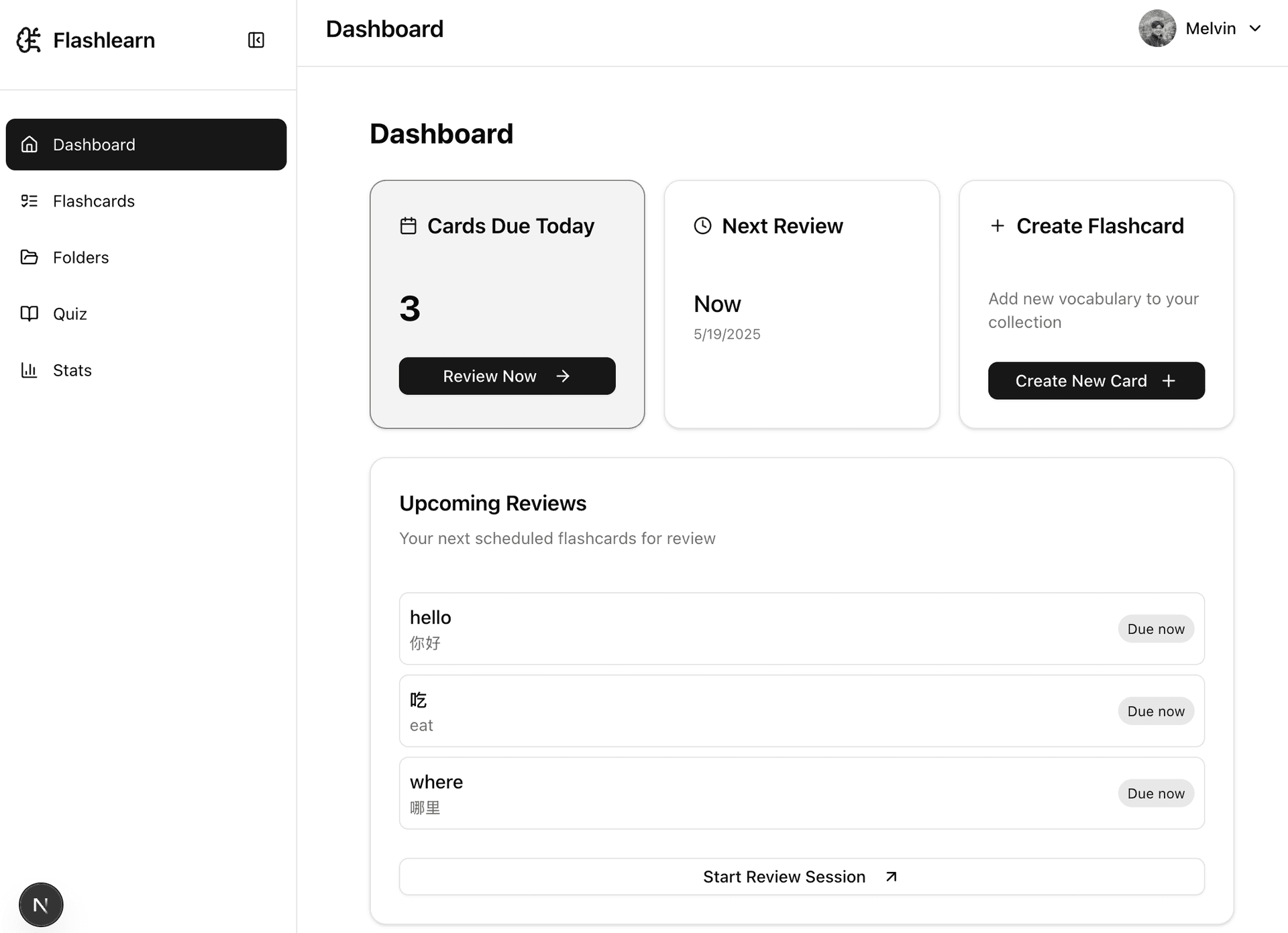Collapse the sidebar with the panel icon

coord(256,40)
